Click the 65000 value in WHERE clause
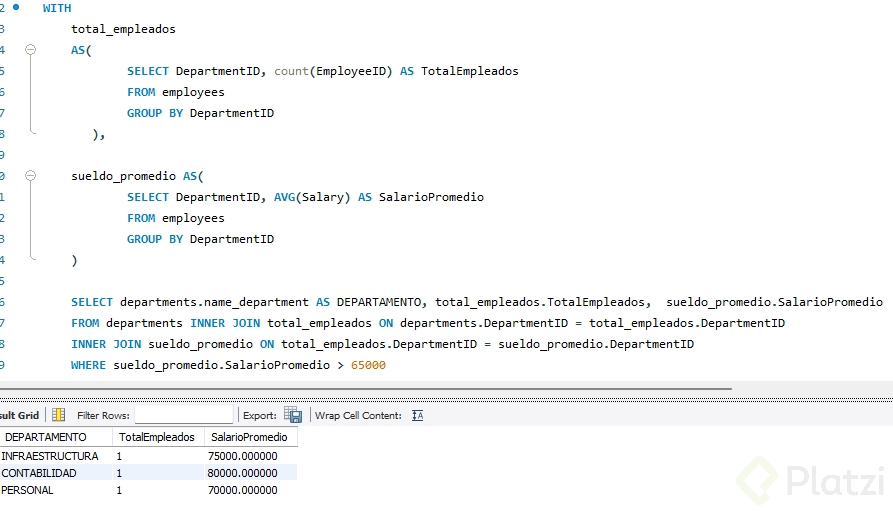 coord(368,365)
